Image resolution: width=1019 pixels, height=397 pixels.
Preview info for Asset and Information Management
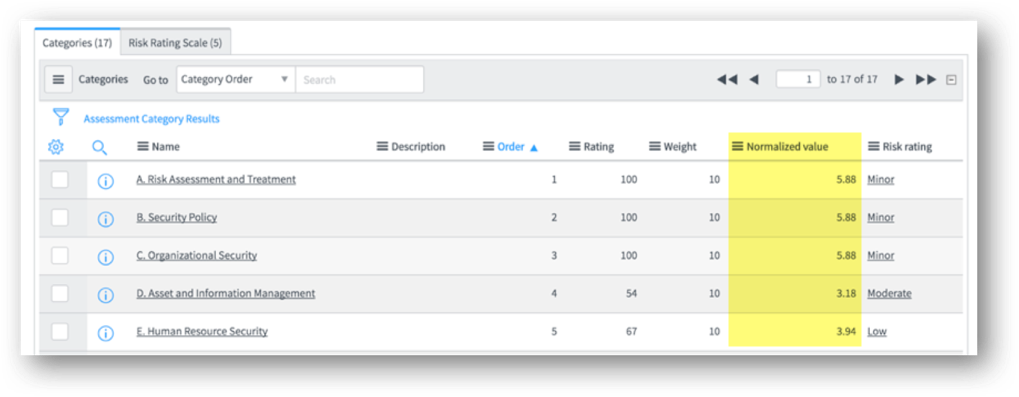[x=105, y=296]
